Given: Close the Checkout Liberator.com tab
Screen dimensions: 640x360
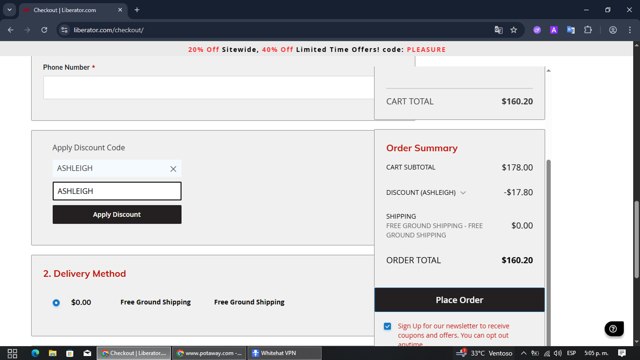Looking at the screenshot, I should [x=120, y=10].
